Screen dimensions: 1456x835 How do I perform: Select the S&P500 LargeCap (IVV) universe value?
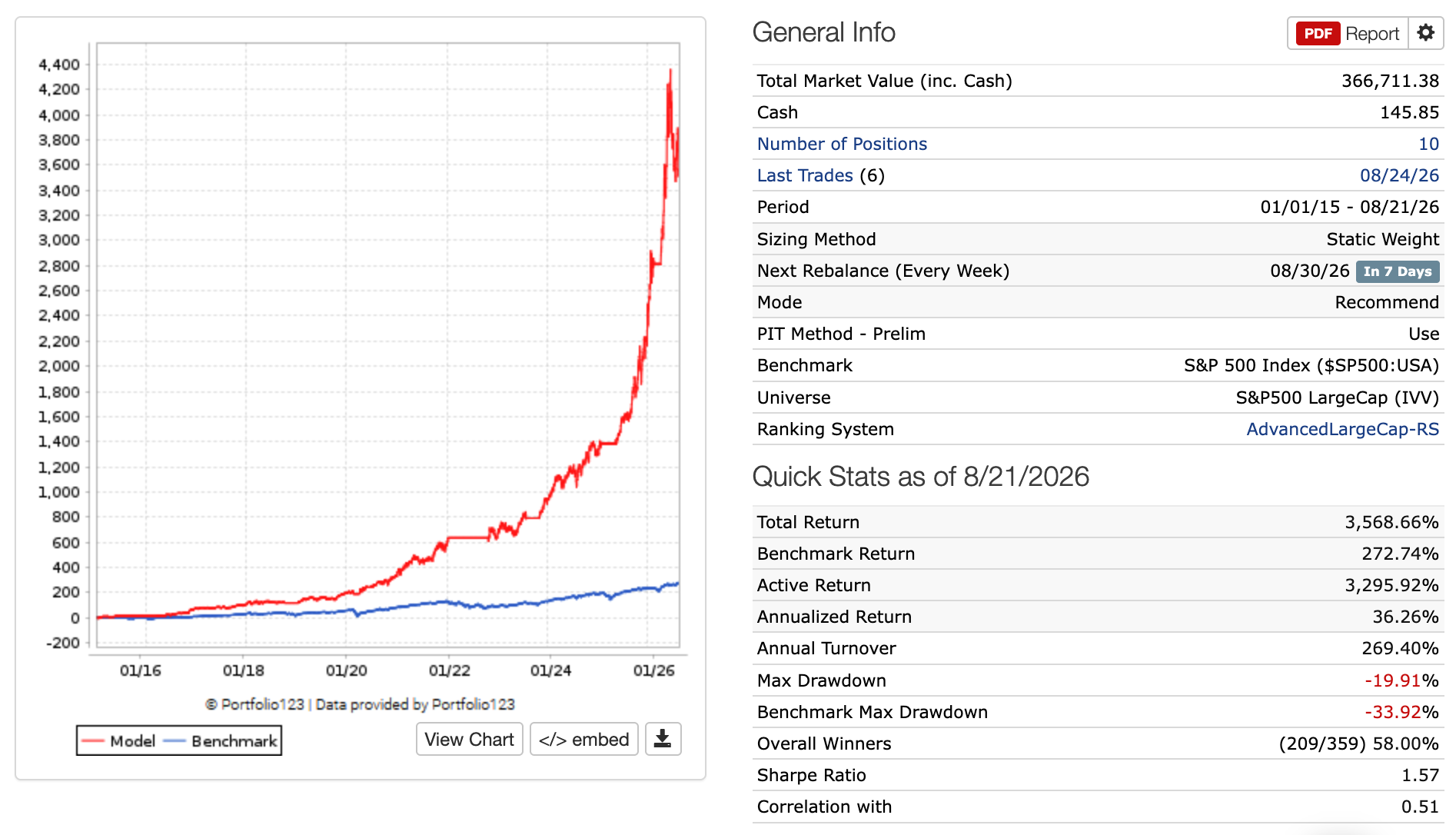click(1337, 398)
